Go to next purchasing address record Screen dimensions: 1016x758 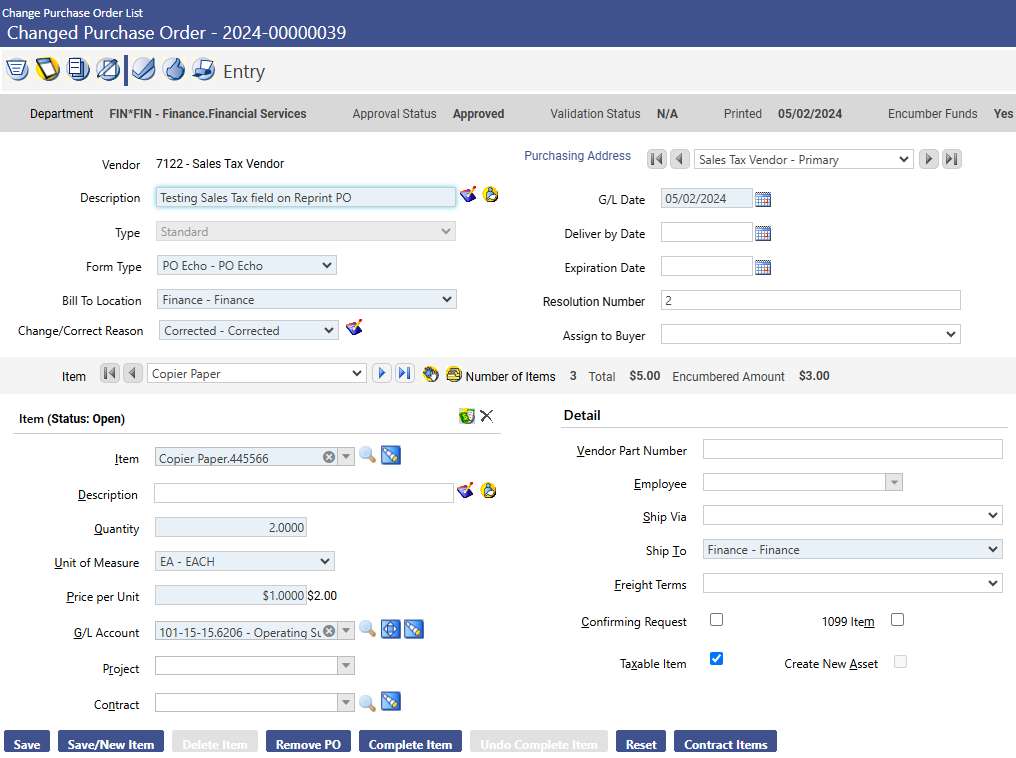tap(929, 159)
